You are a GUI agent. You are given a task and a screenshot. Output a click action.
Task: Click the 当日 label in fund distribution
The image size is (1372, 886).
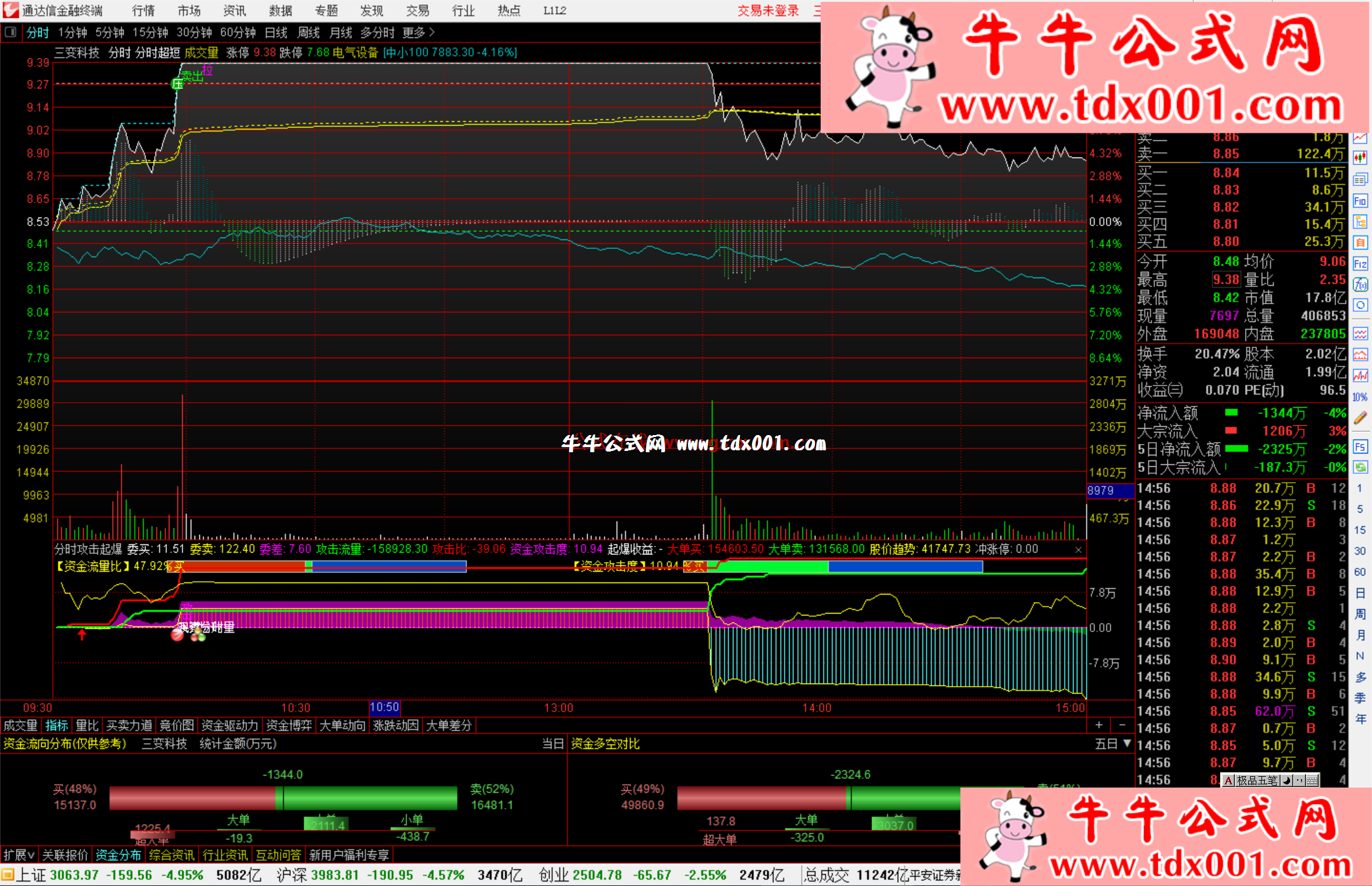(x=553, y=744)
